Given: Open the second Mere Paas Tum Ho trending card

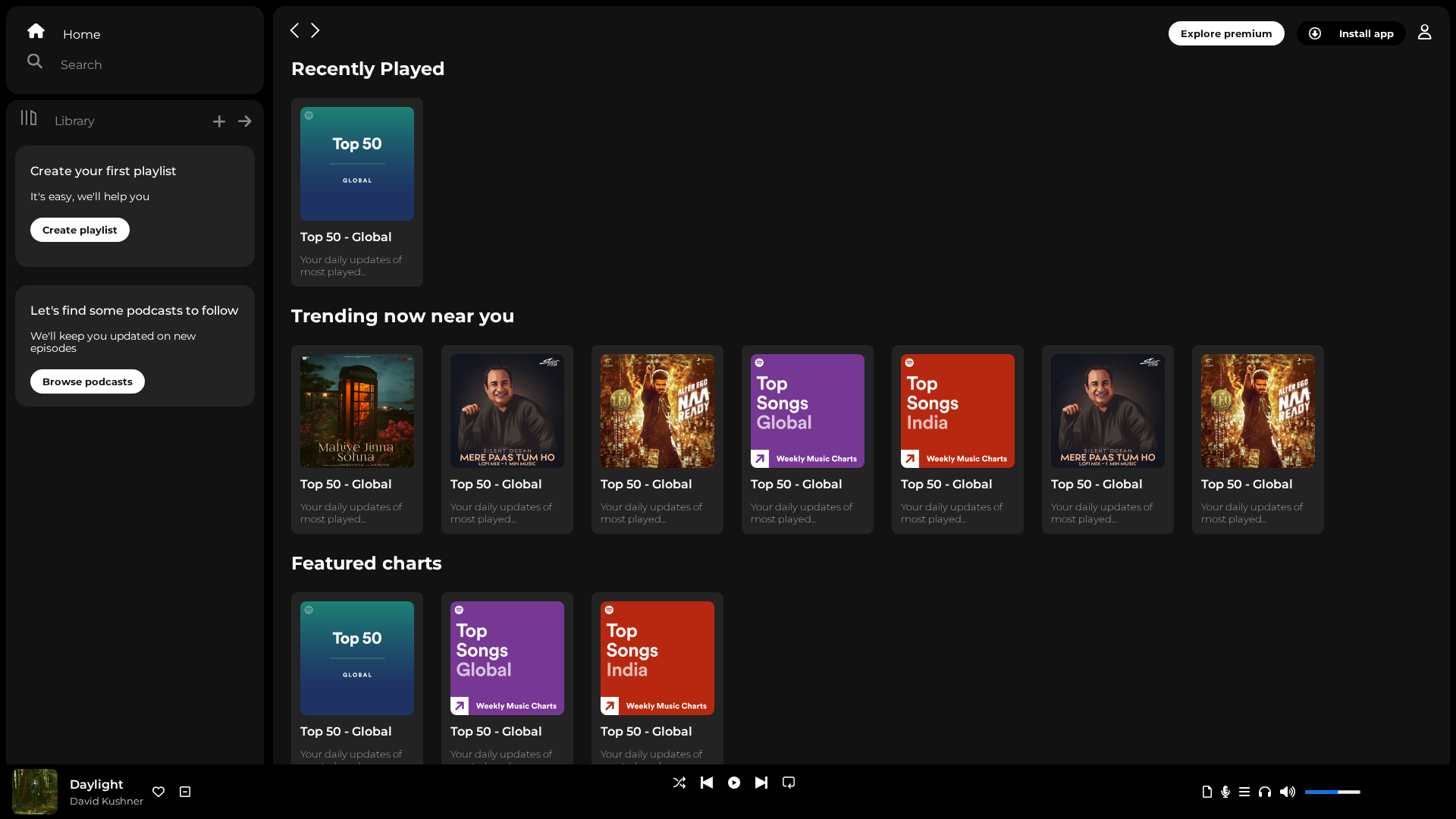Looking at the screenshot, I should pyautogui.click(x=1108, y=439).
